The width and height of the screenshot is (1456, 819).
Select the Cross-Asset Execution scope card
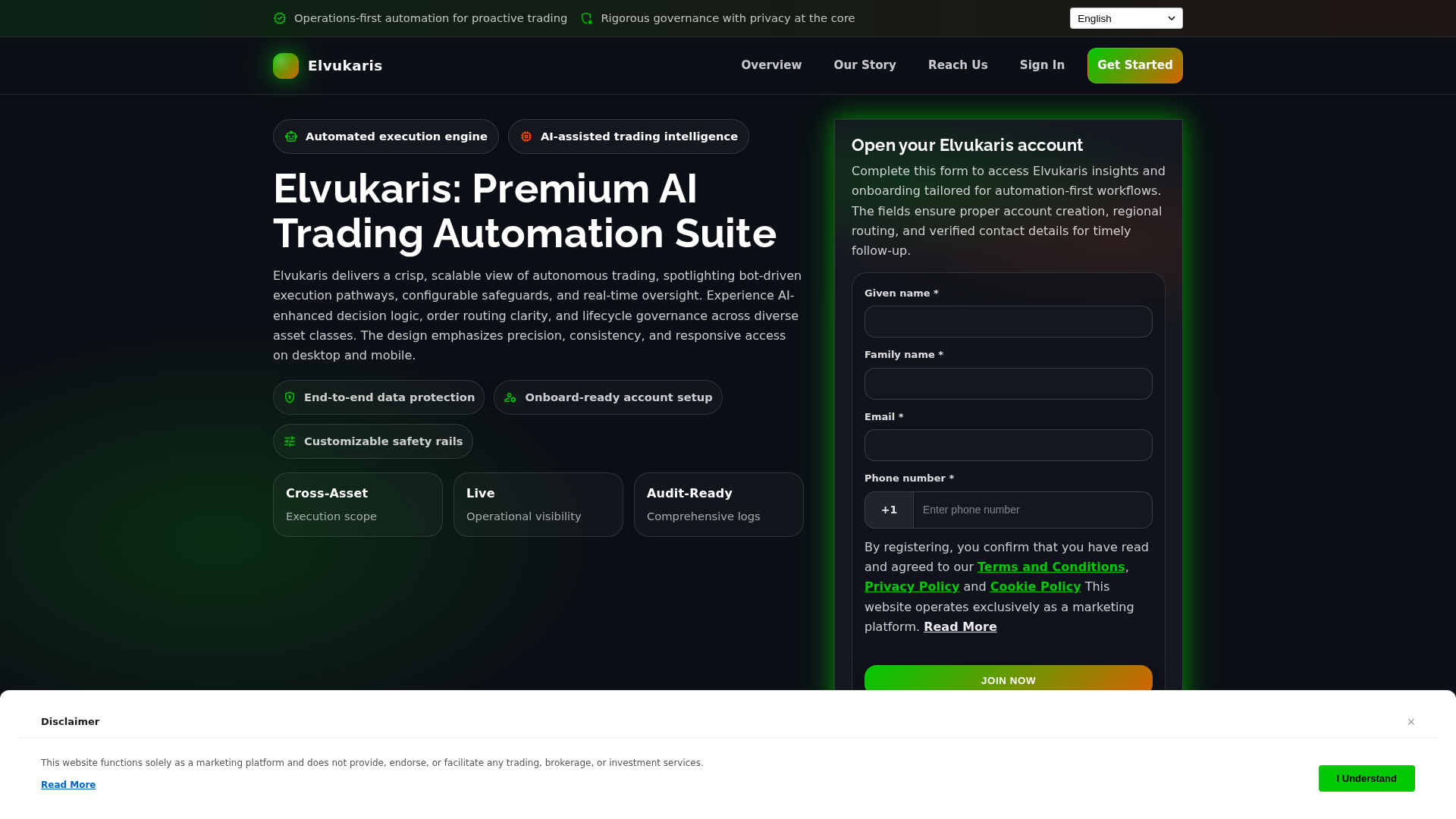tap(358, 505)
